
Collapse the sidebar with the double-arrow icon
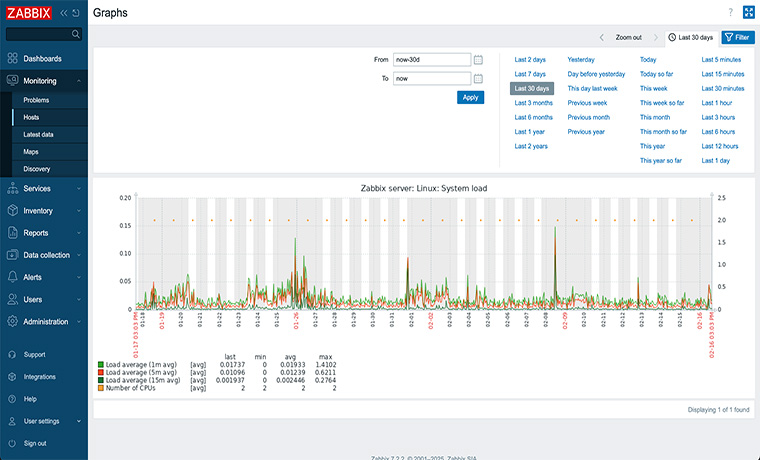(x=64, y=13)
